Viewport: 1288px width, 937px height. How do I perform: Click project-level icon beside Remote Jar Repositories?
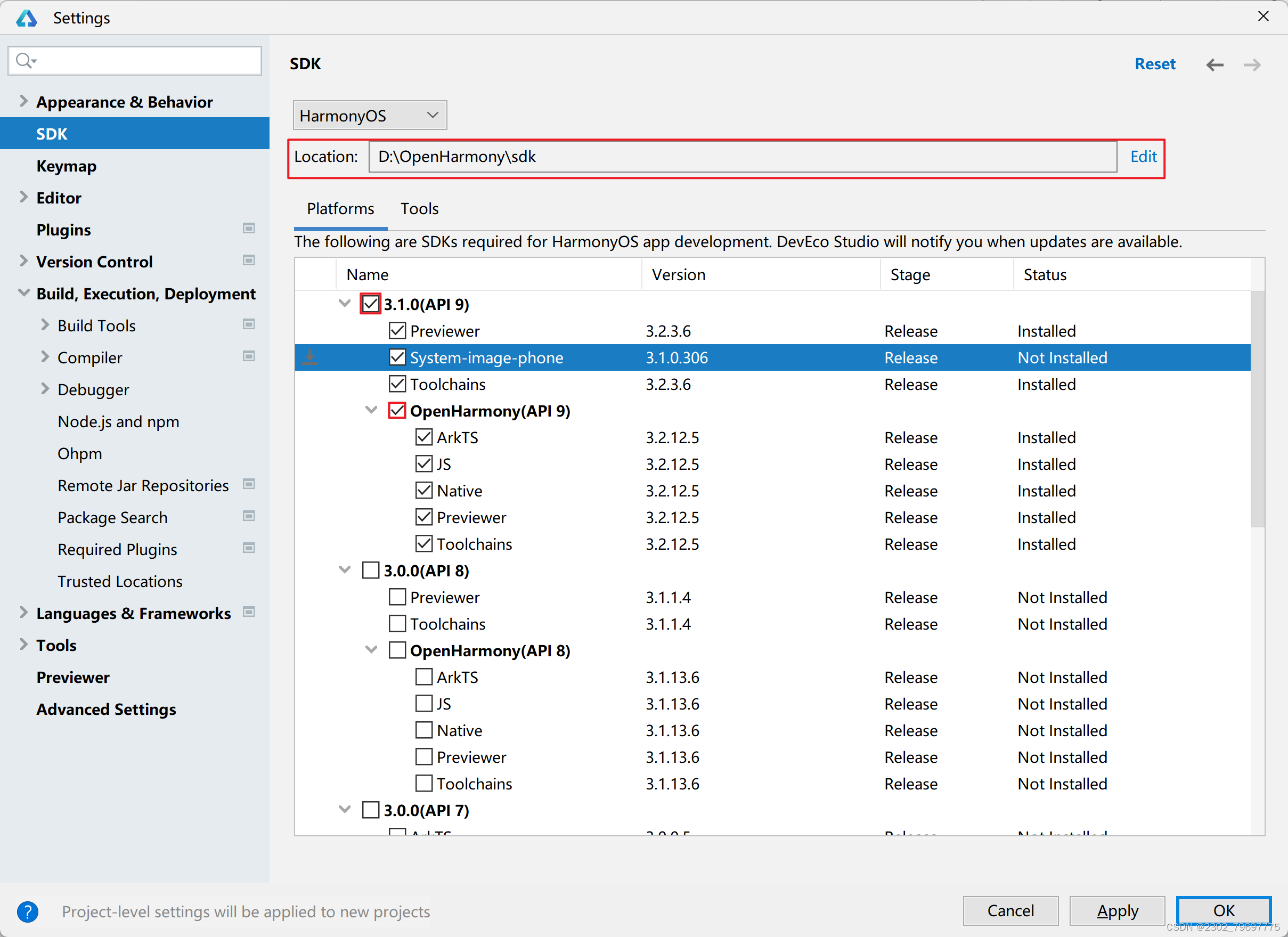pyautogui.click(x=249, y=484)
